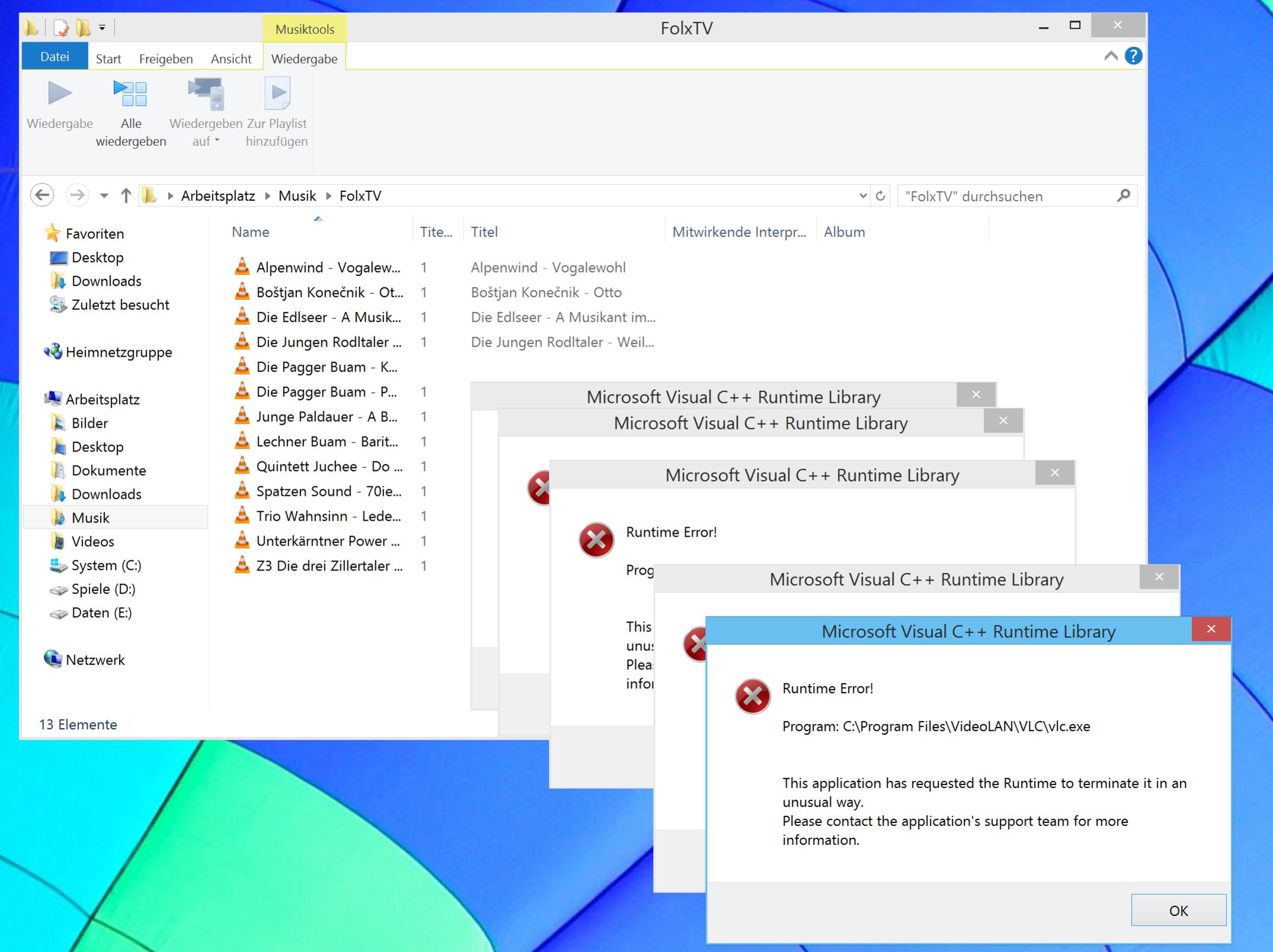Click the Wiedergabe play icon in ribbon

pos(59,94)
